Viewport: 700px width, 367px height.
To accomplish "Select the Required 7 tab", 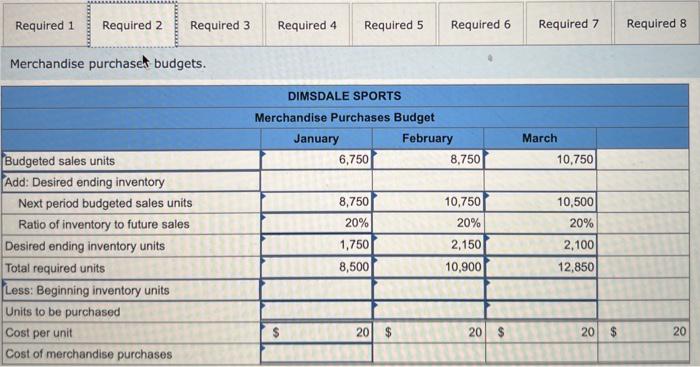I will [568, 24].
